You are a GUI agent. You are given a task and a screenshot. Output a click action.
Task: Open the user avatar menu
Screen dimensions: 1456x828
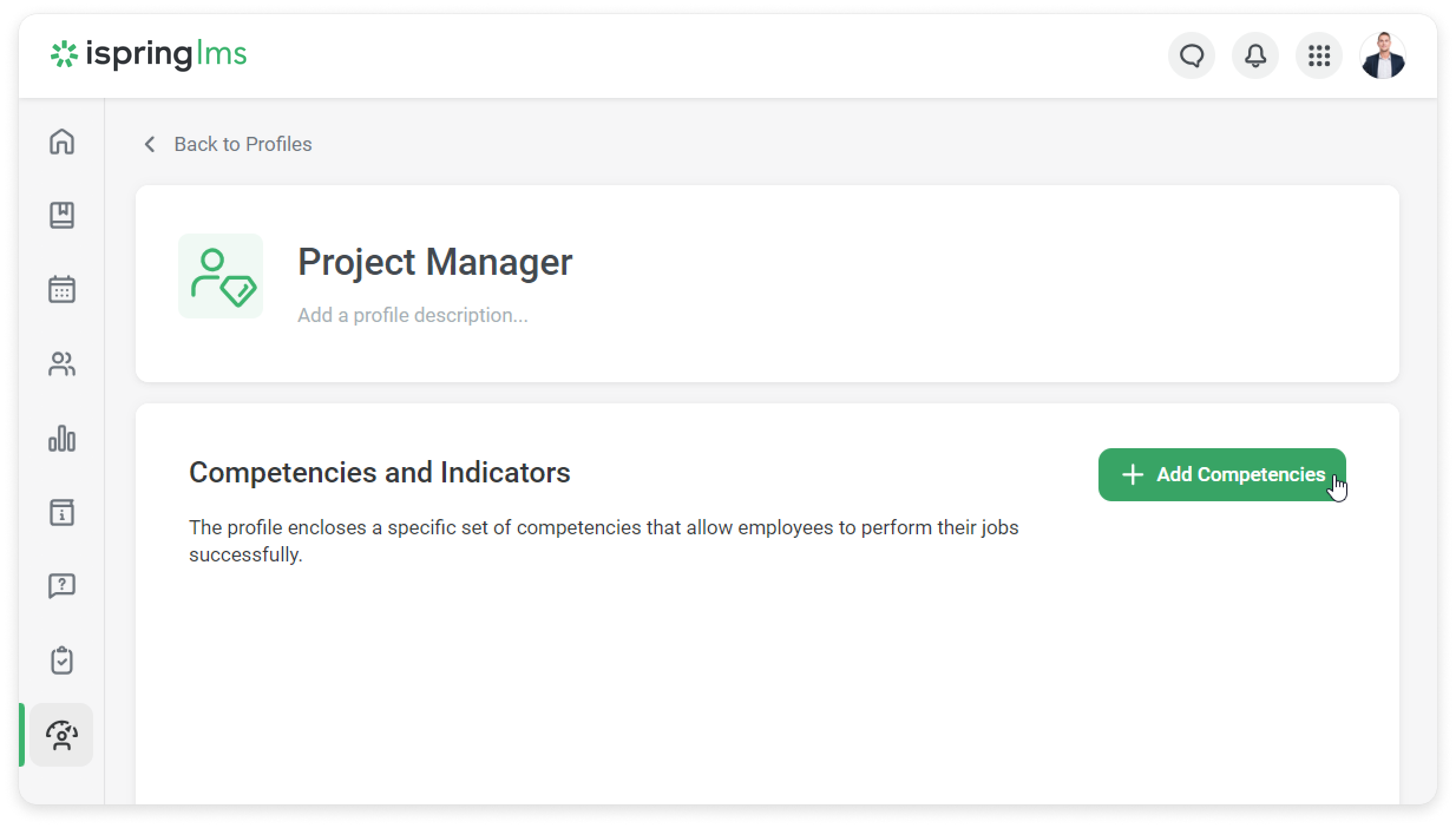click(1383, 56)
